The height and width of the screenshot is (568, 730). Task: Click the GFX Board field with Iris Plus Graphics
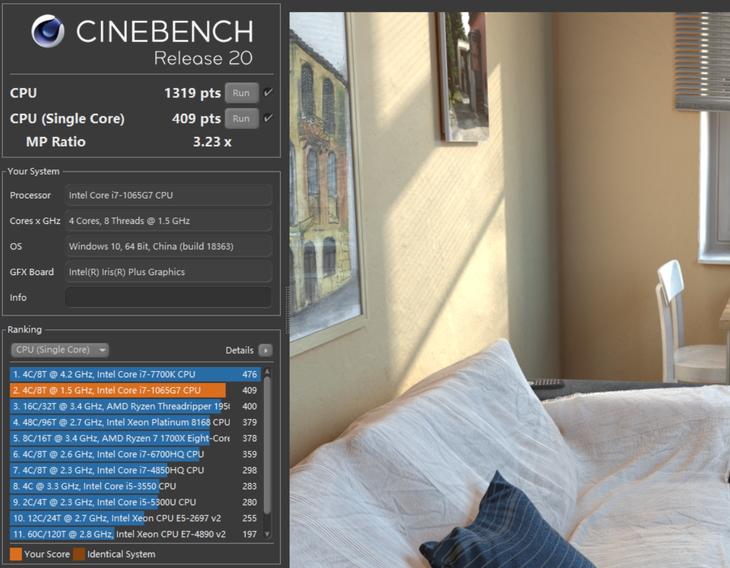click(x=168, y=272)
